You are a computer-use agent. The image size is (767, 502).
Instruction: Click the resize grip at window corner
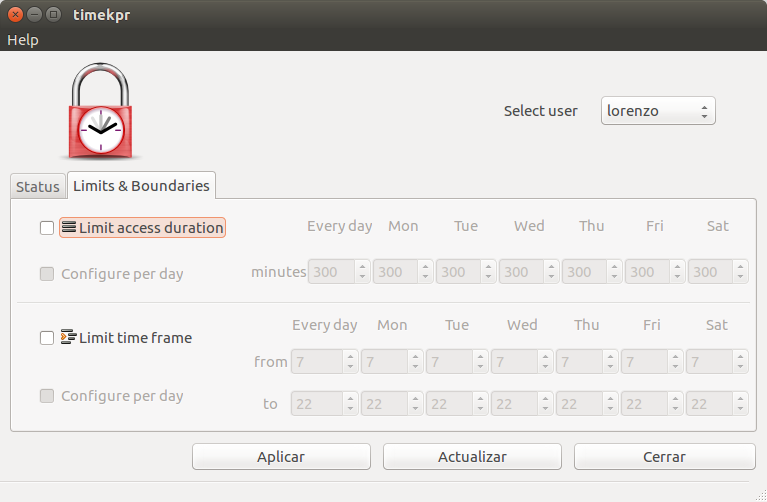[761, 496]
